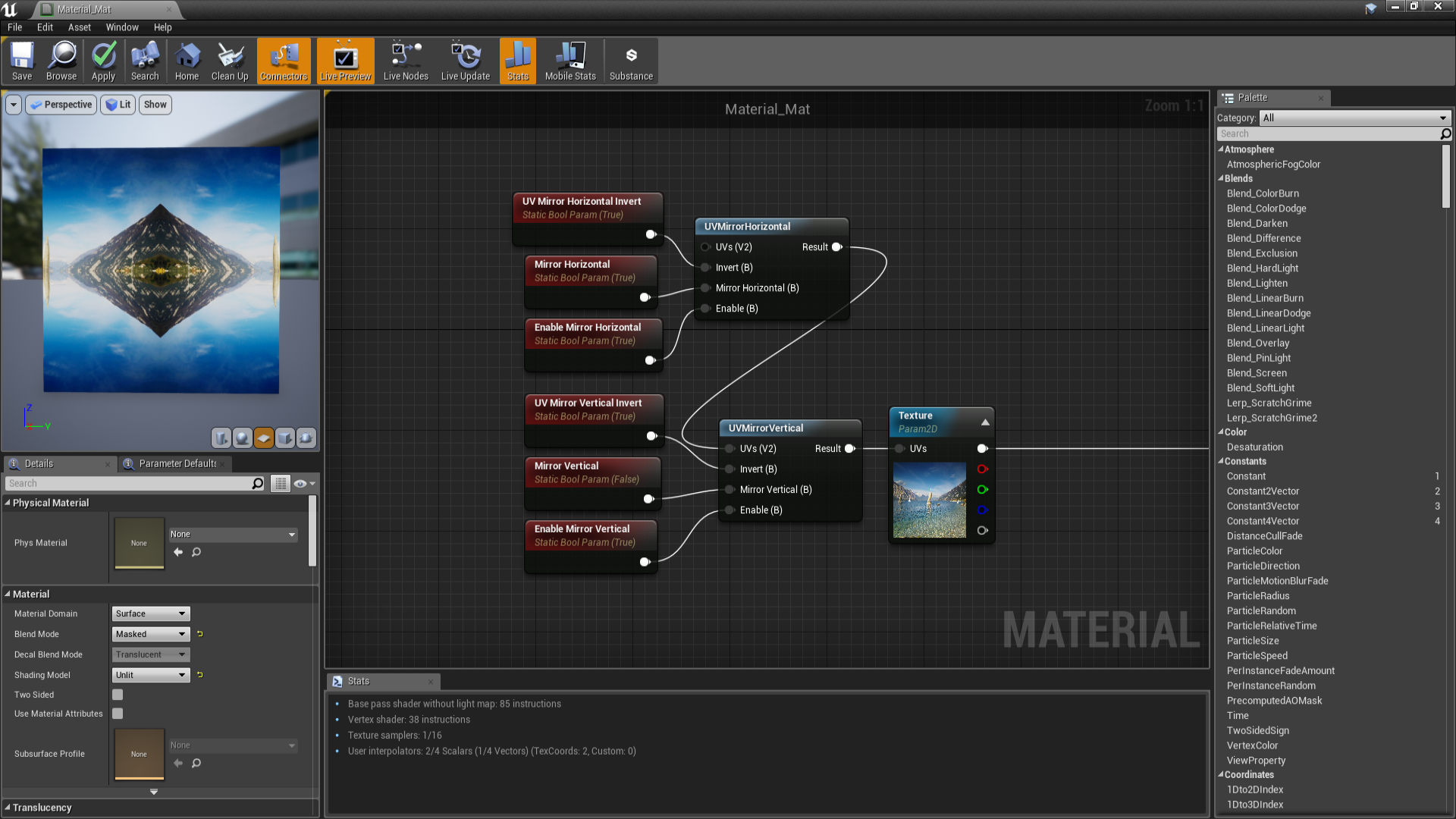The height and width of the screenshot is (819, 1456).
Task: Click the texture thumbnail on the Param2D node
Action: [929, 500]
